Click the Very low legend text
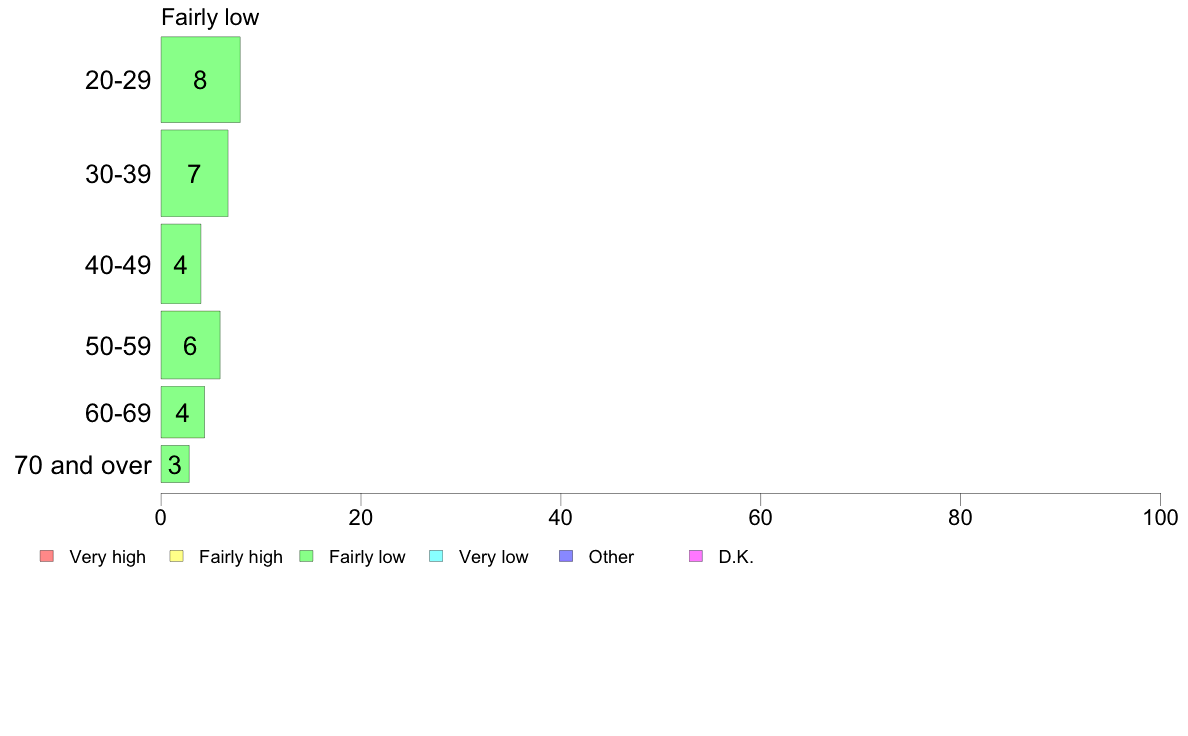Viewport: 1188px width, 736px height. click(x=493, y=557)
